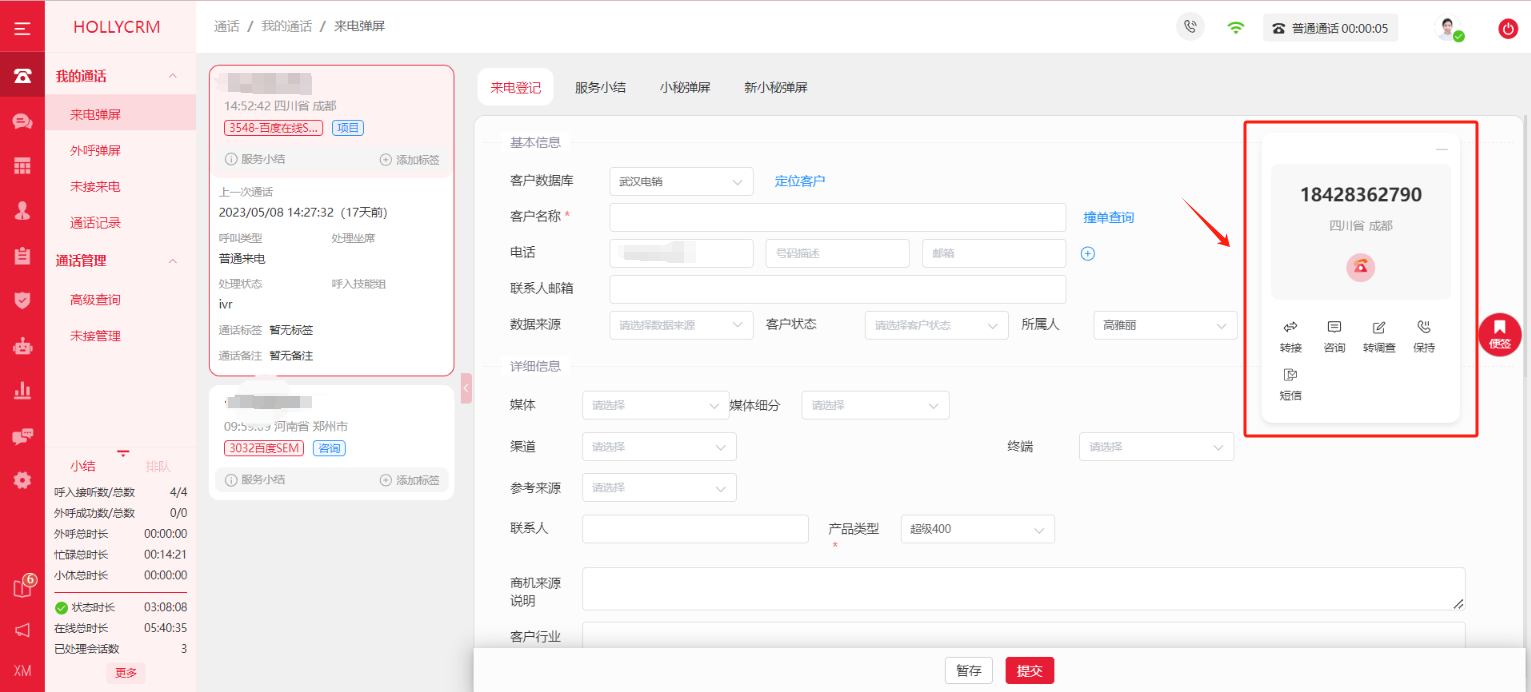Open the message dots module in the sidebar
This screenshot has width=1531, height=692.
pos(22,436)
